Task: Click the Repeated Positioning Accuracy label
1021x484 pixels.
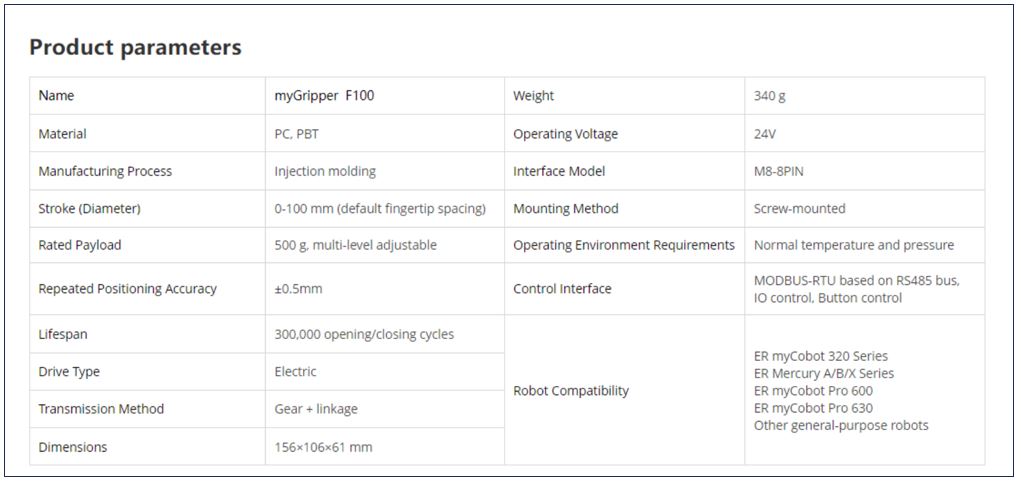Action: 127,289
